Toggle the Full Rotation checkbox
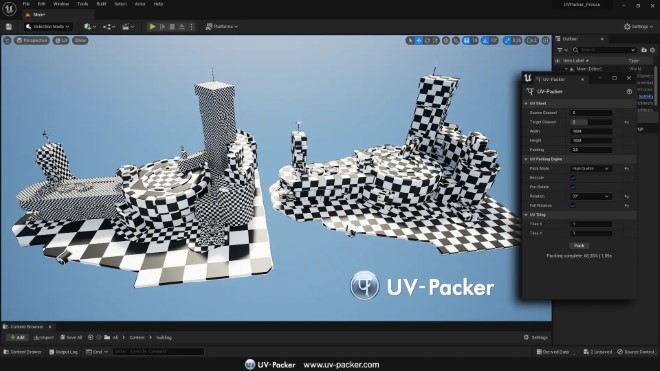The width and height of the screenshot is (660, 371). coord(573,206)
